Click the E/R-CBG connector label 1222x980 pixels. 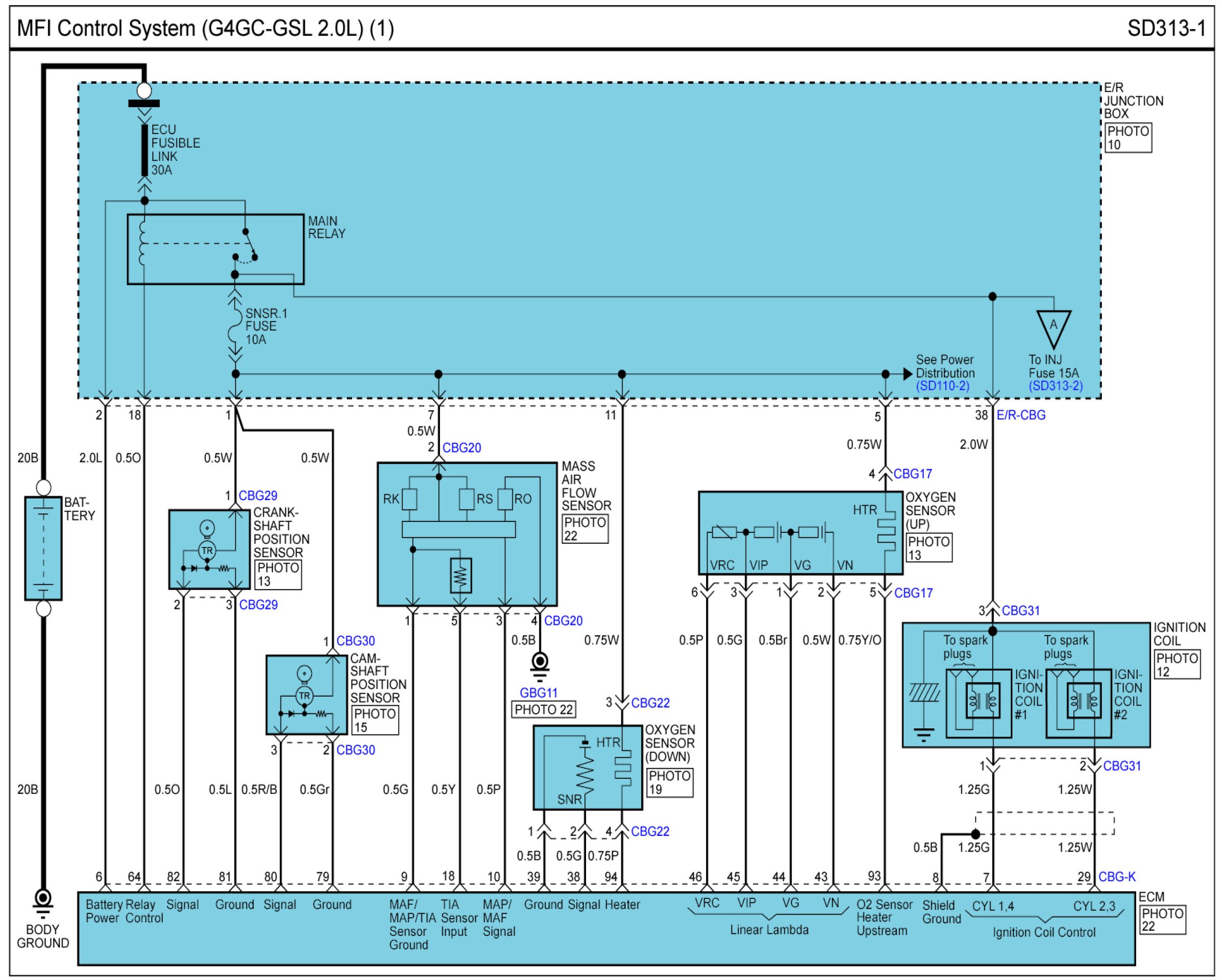coord(1021,415)
